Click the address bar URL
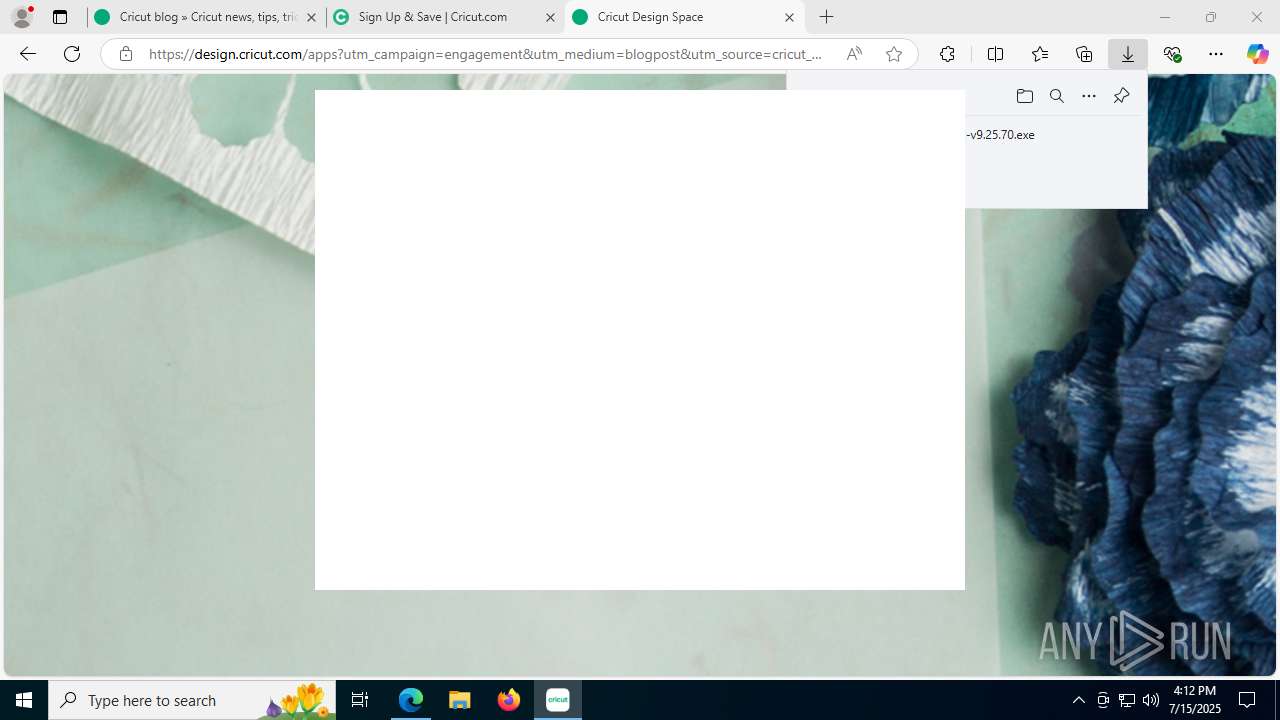The image size is (1280, 720). coord(485,54)
